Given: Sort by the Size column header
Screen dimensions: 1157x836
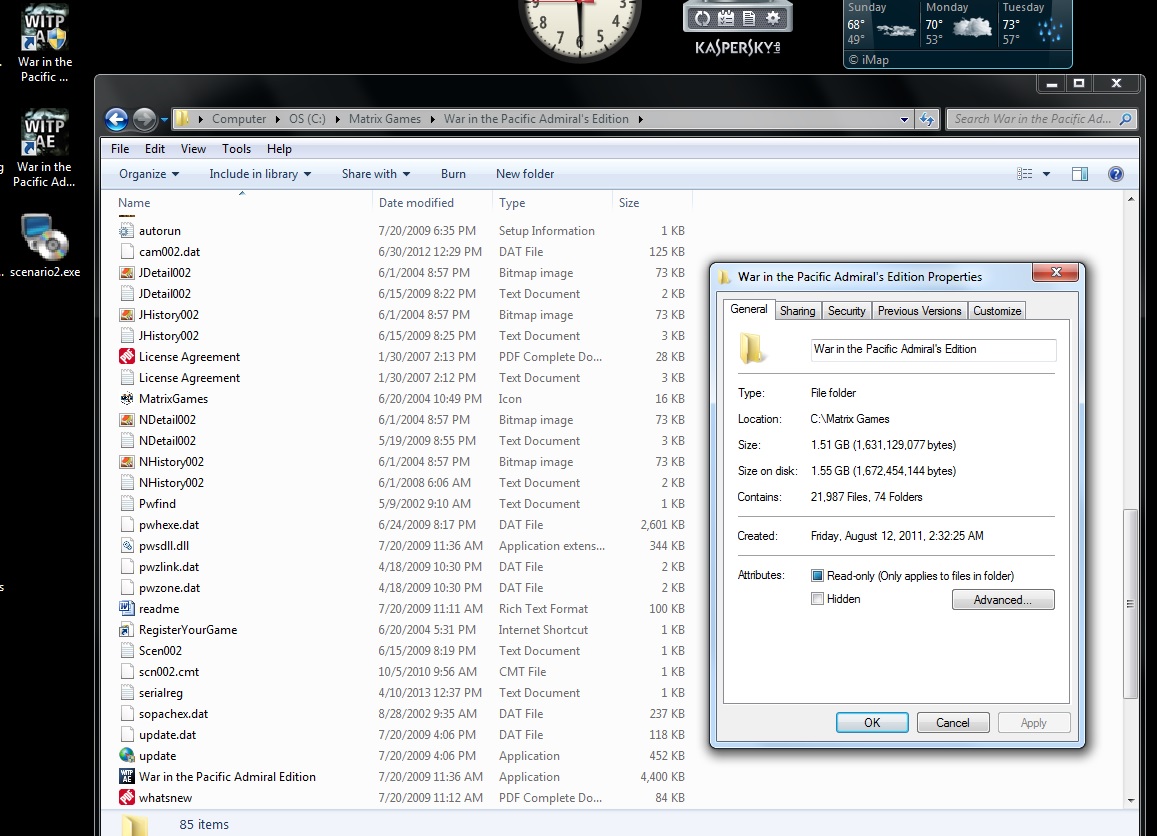Looking at the screenshot, I should tap(652, 203).
